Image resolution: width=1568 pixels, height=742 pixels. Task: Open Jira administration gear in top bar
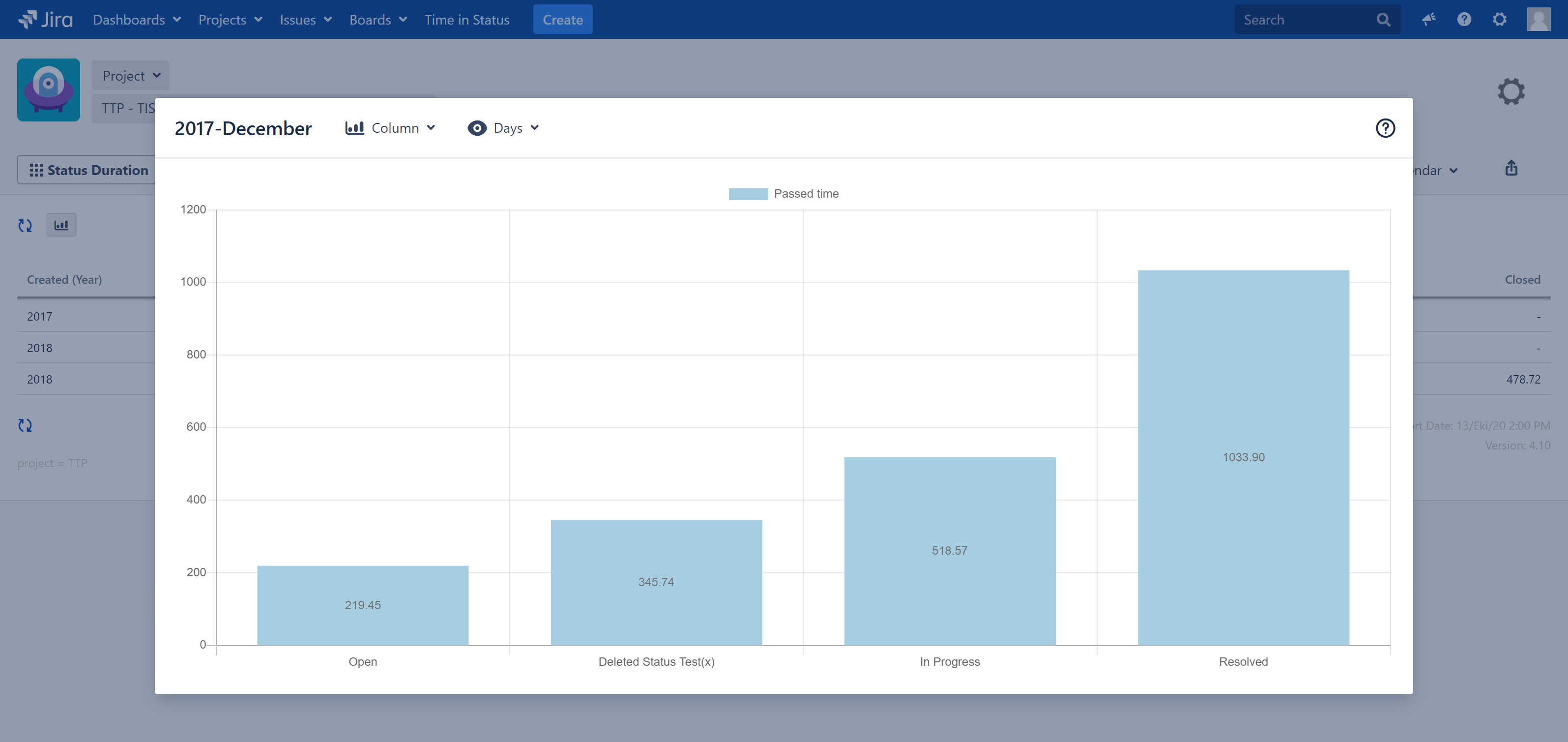(x=1499, y=20)
